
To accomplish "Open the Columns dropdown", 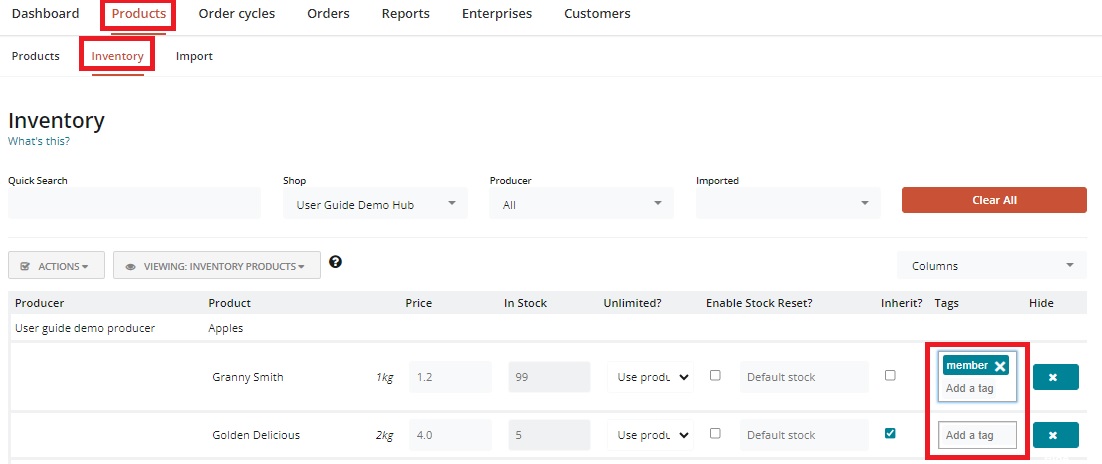I will [991, 266].
